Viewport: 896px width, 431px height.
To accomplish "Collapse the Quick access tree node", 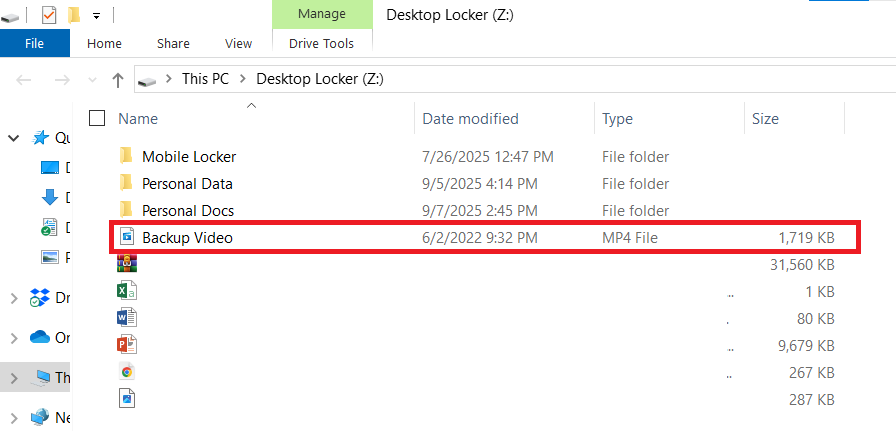I will point(14,138).
